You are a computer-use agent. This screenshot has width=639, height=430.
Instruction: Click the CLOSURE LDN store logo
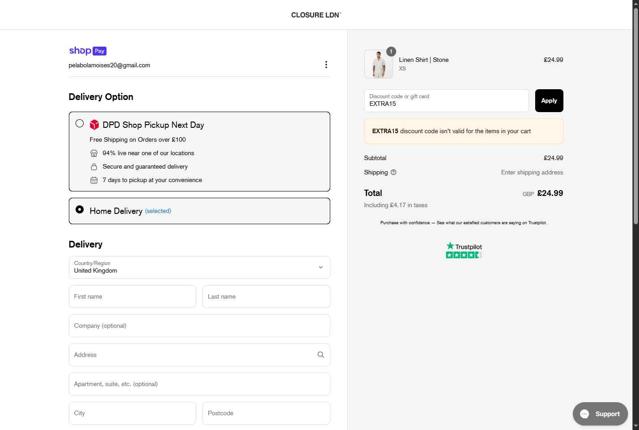pos(315,15)
